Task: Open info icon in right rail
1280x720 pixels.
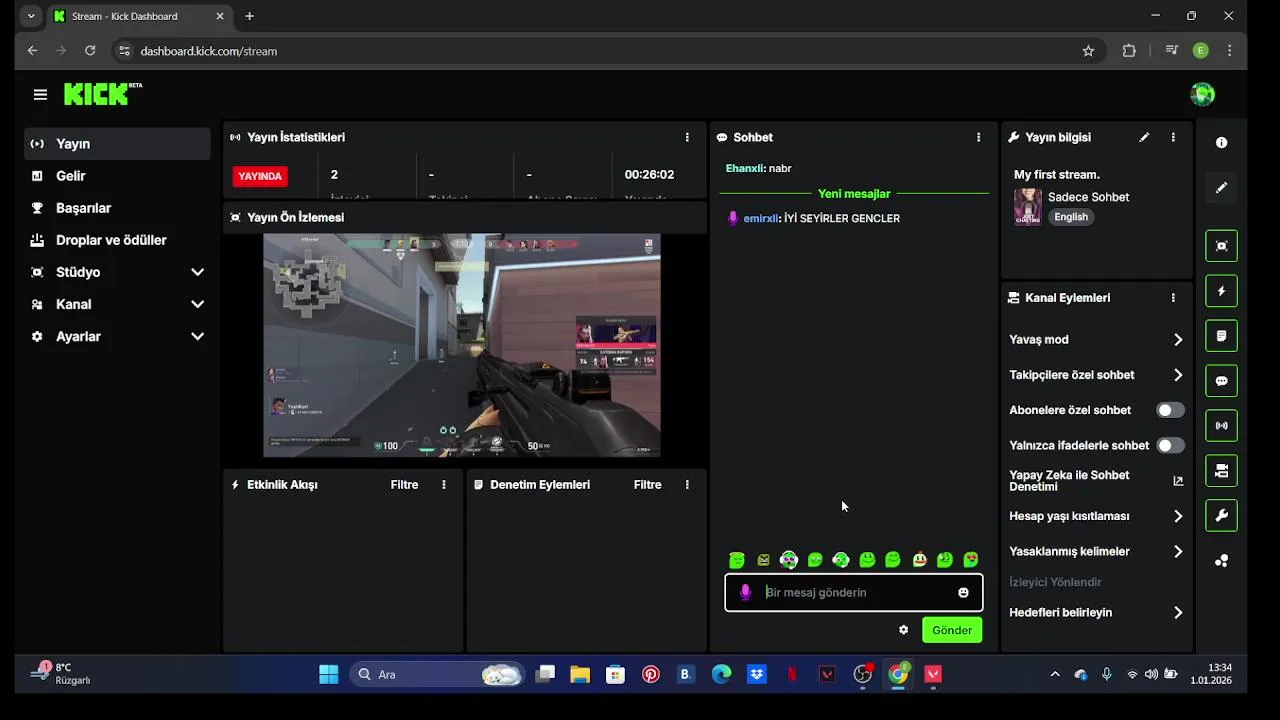Action: coord(1221,143)
